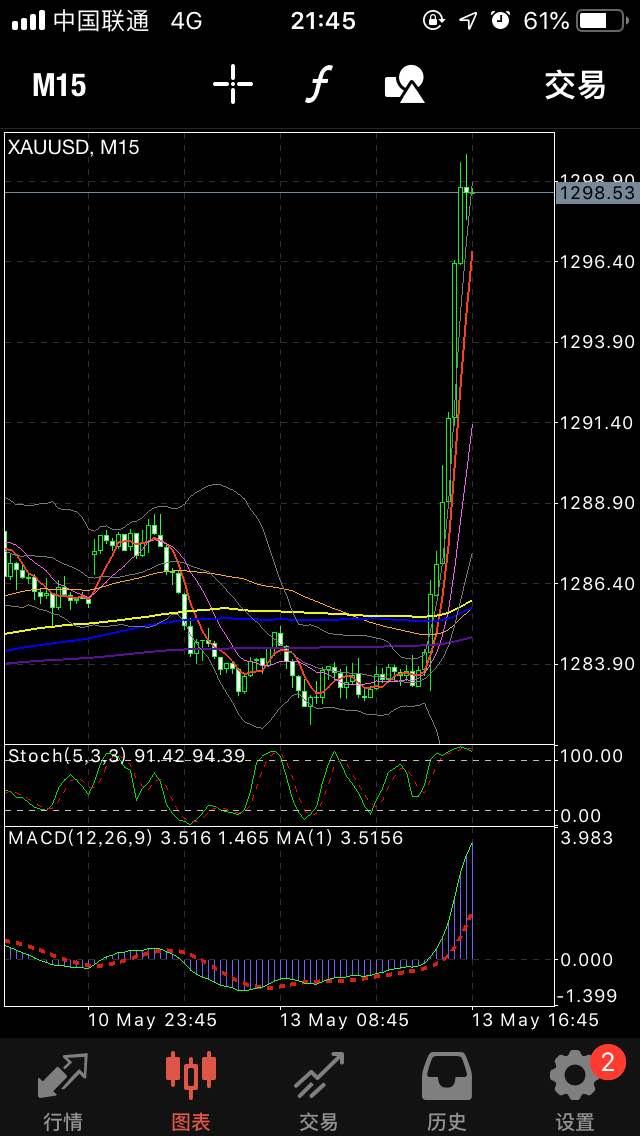Tap the location arrow status icon
The width and height of the screenshot is (640, 1136).
(x=468, y=21)
